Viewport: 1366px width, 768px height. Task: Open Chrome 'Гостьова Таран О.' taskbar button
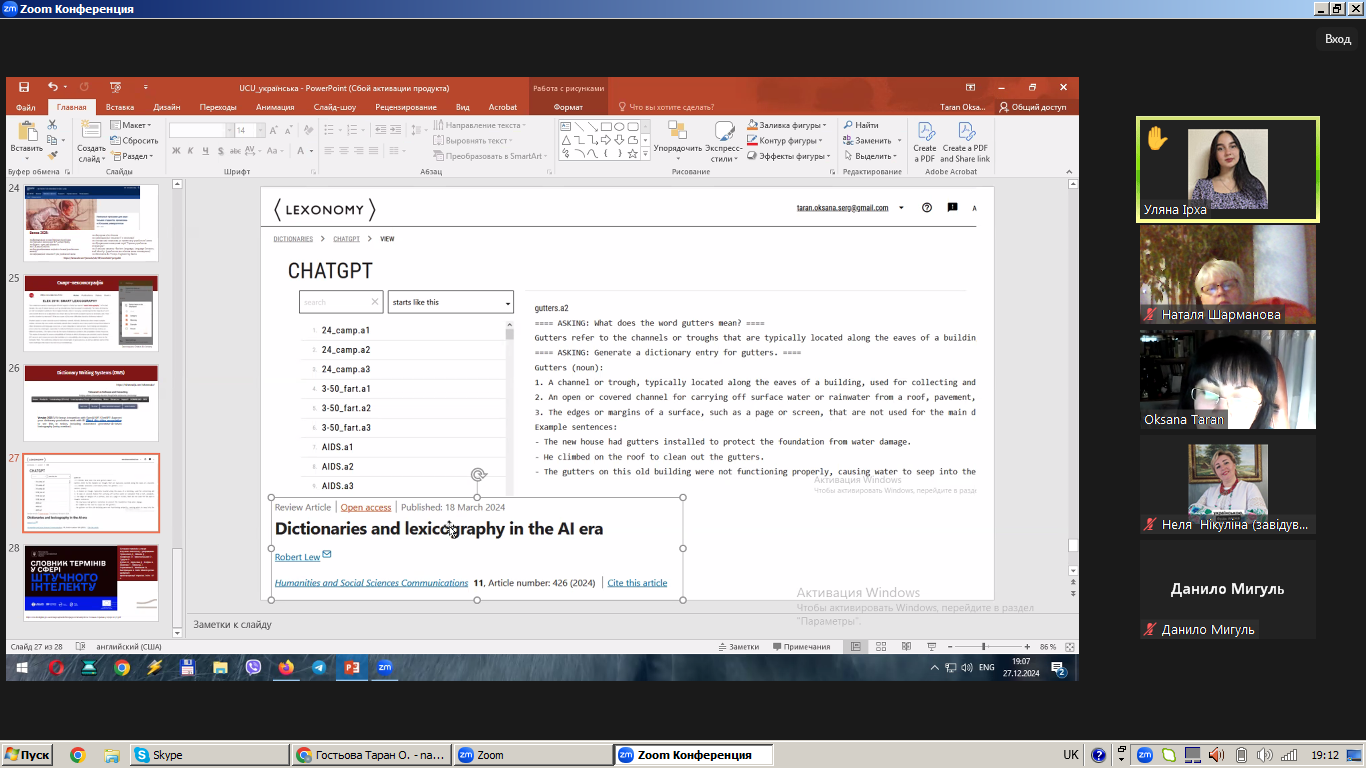click(371, 755)
